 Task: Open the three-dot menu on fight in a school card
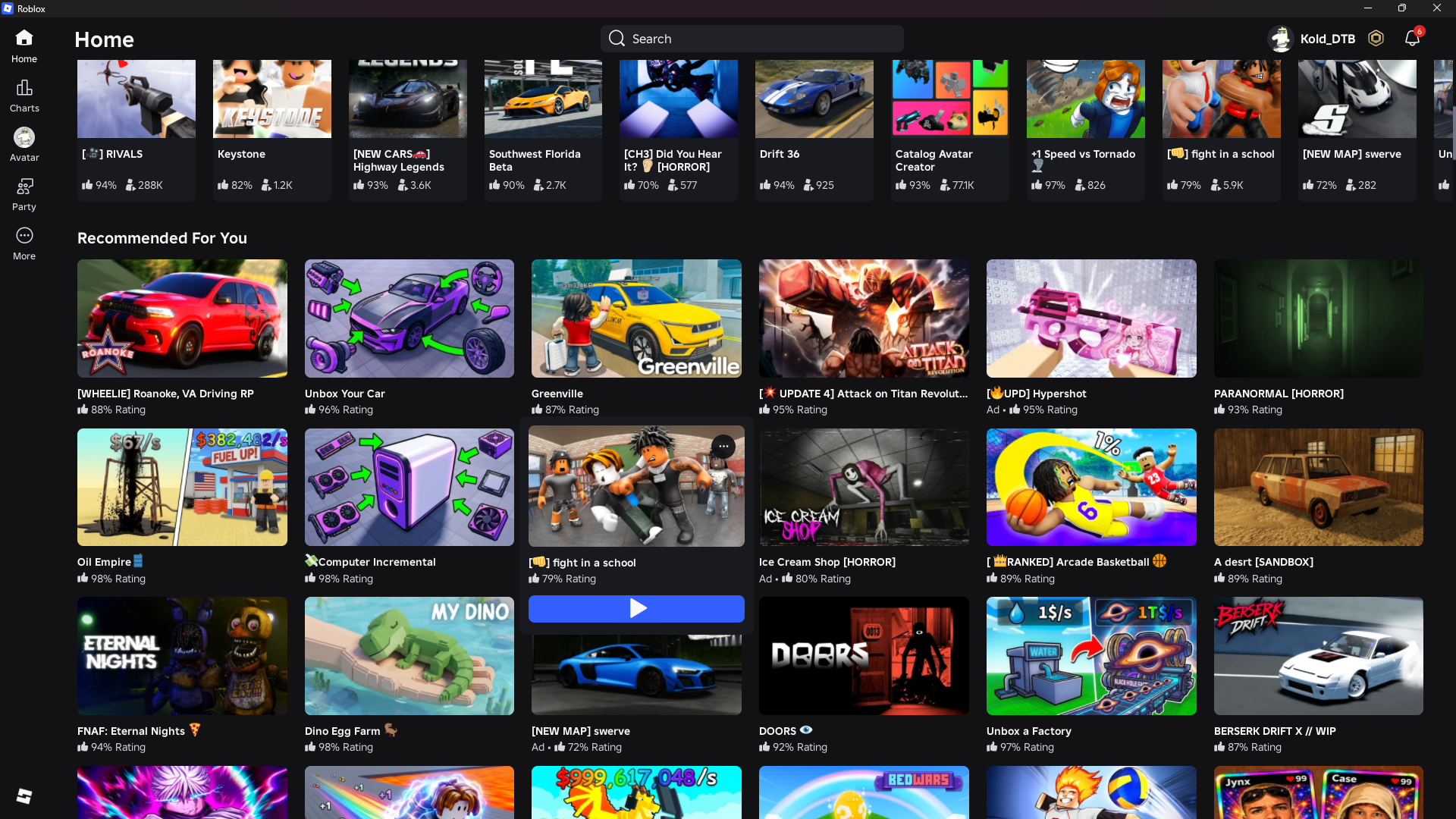click(723, 446)
